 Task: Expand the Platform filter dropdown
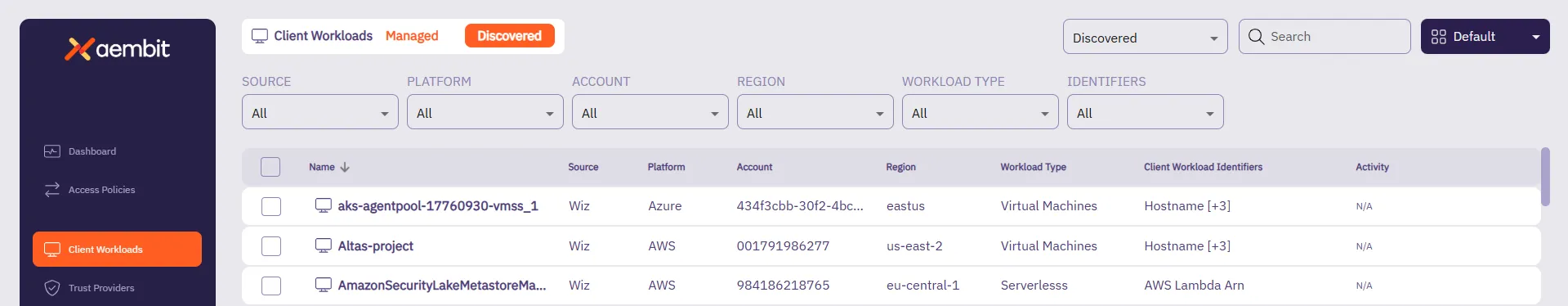click(485, 112)
